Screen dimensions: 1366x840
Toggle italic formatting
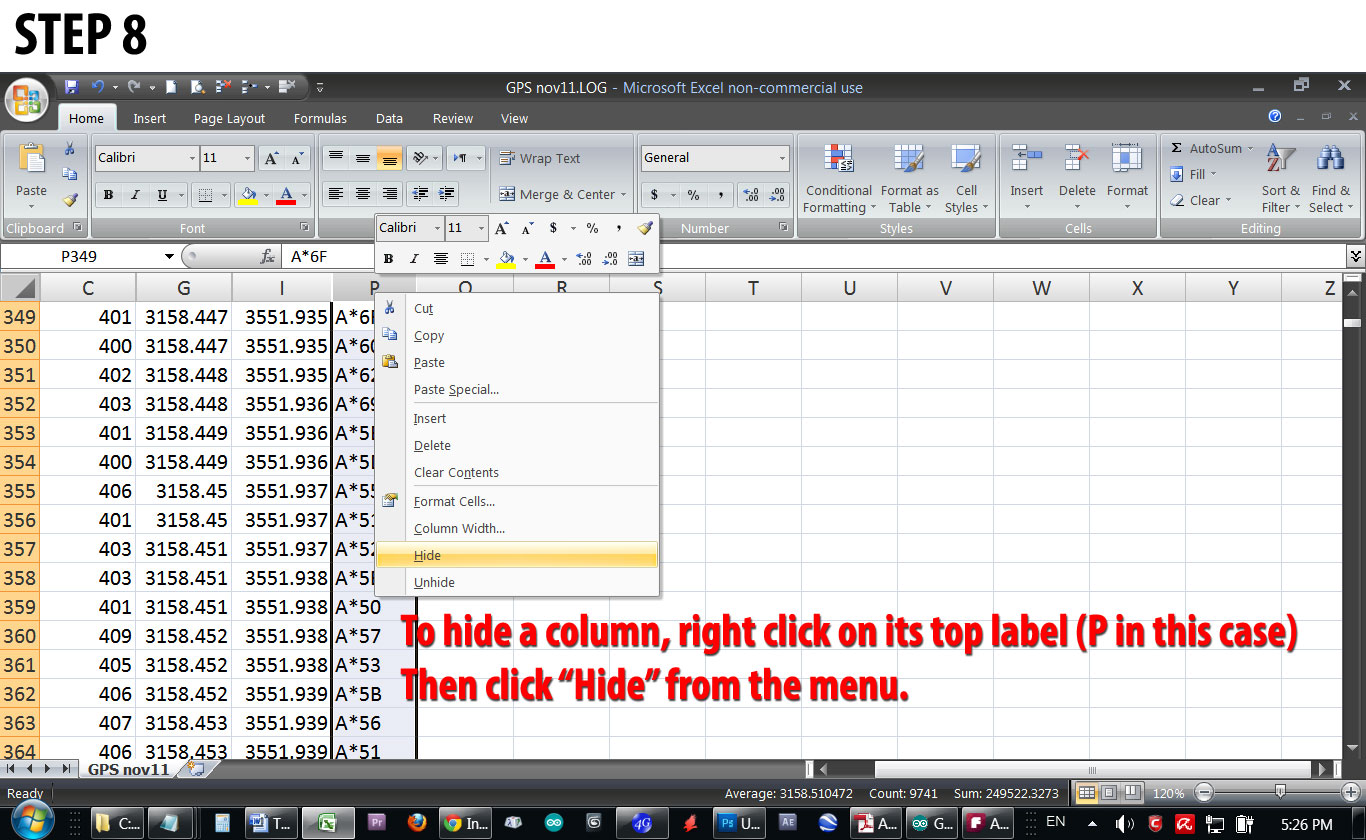tap(133, 194)
